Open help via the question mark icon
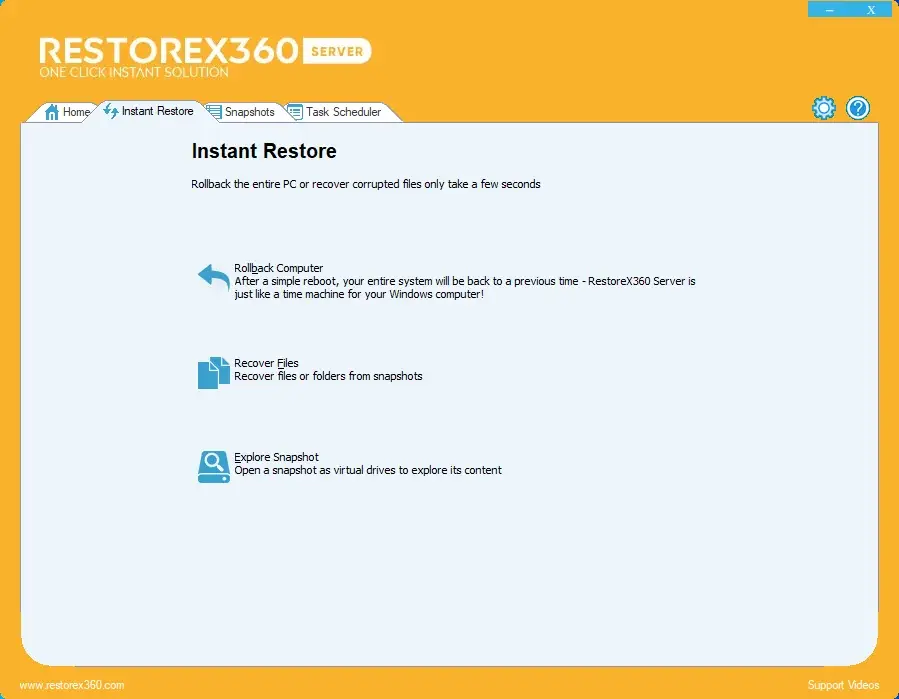Viewport: 899px width, 699px height. tap(857, 109)
